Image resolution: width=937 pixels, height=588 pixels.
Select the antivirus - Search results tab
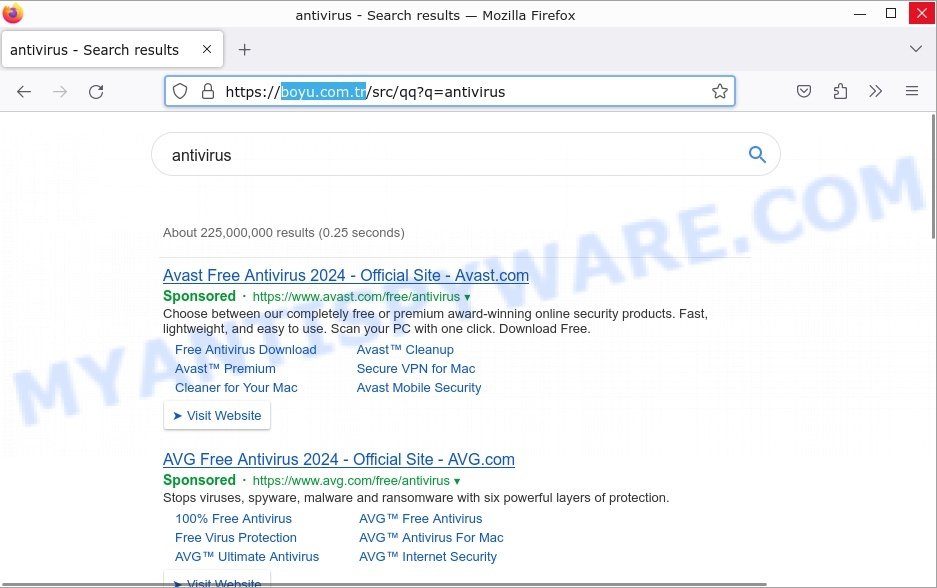112,50
